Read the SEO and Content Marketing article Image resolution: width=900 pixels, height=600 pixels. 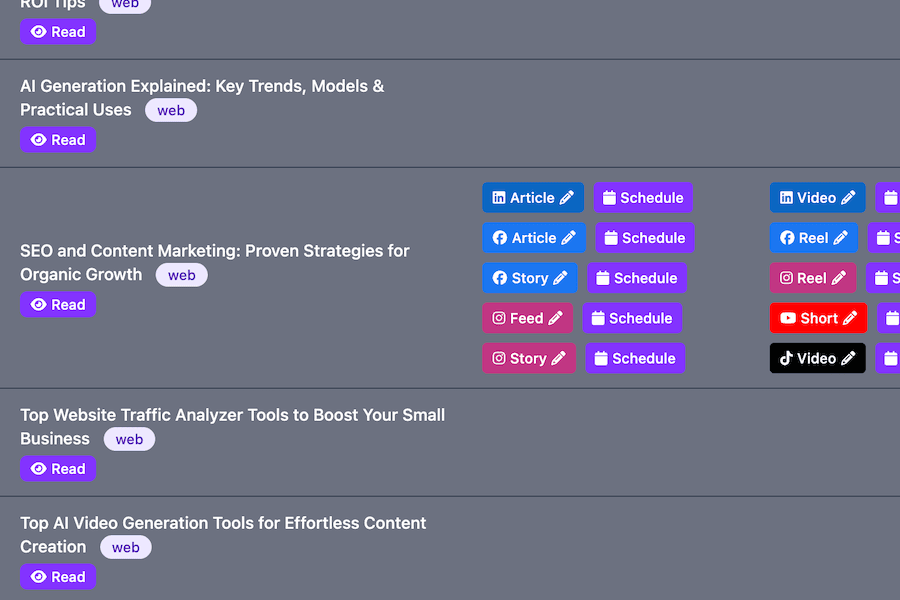(58, 305)
